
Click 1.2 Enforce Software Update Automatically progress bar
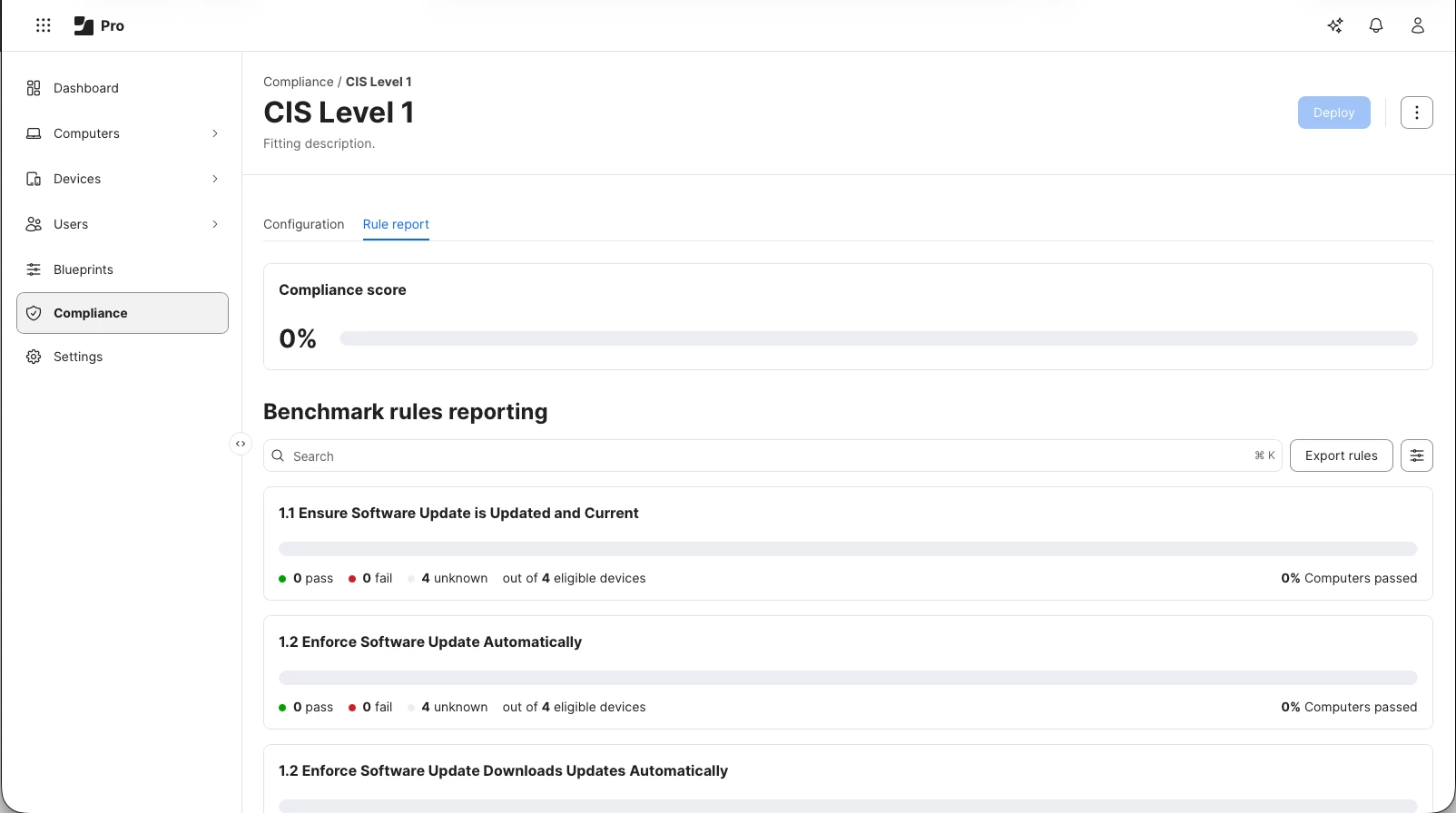[848, 678]
